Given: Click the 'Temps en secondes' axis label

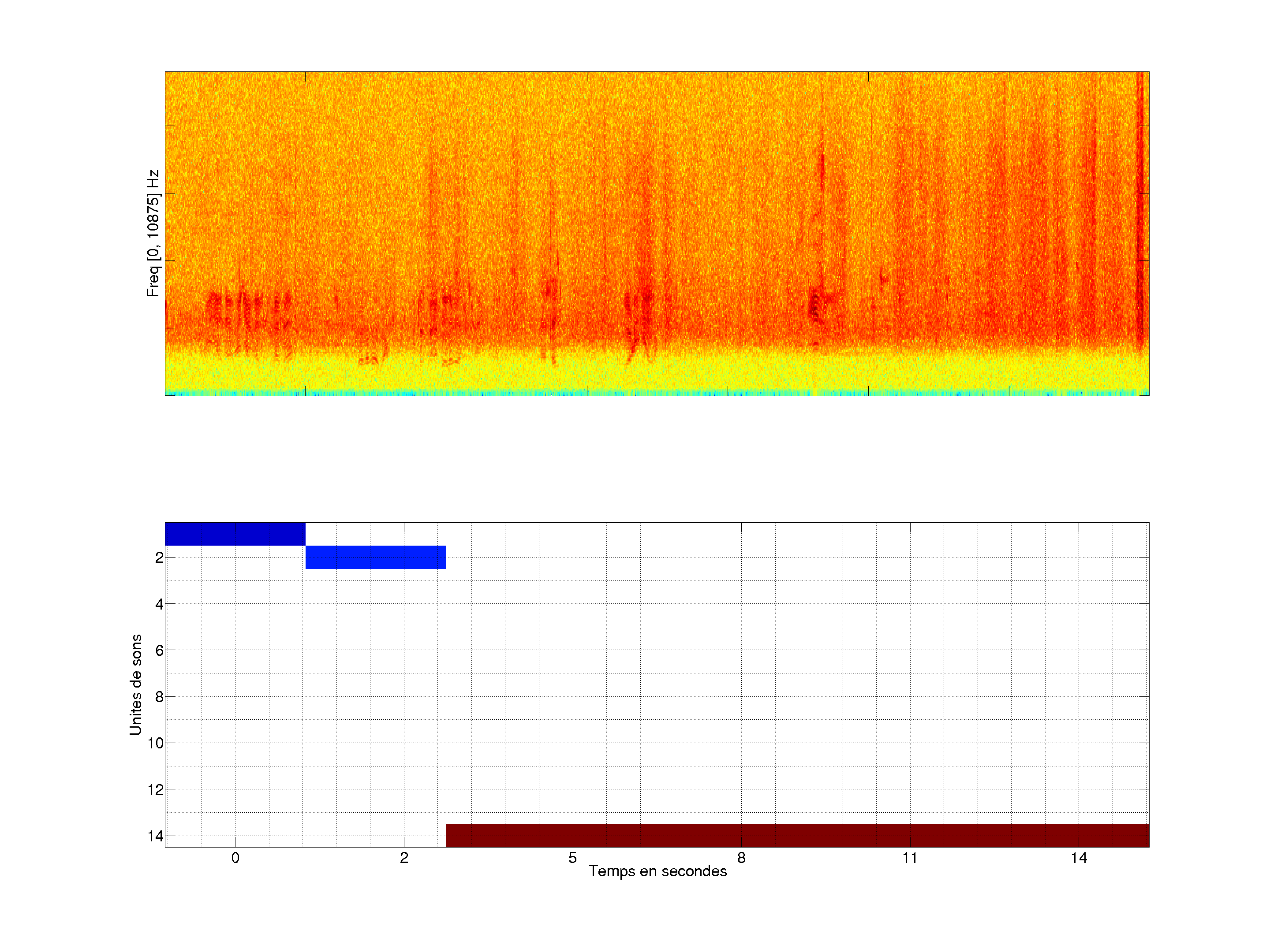Looking at the screenshot, I should coord(657,871).
